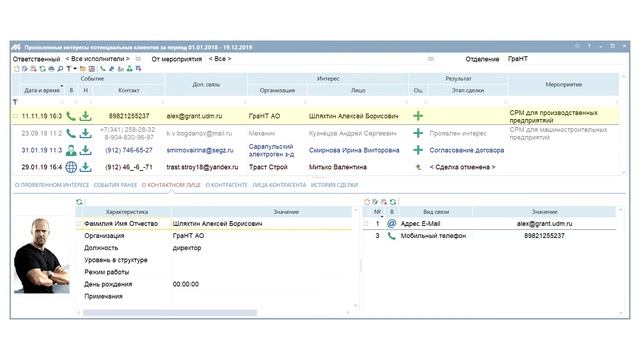Click the new record icon in main toolbar
The width and height of the screenshot is (640, 360).
pos(16,69)
